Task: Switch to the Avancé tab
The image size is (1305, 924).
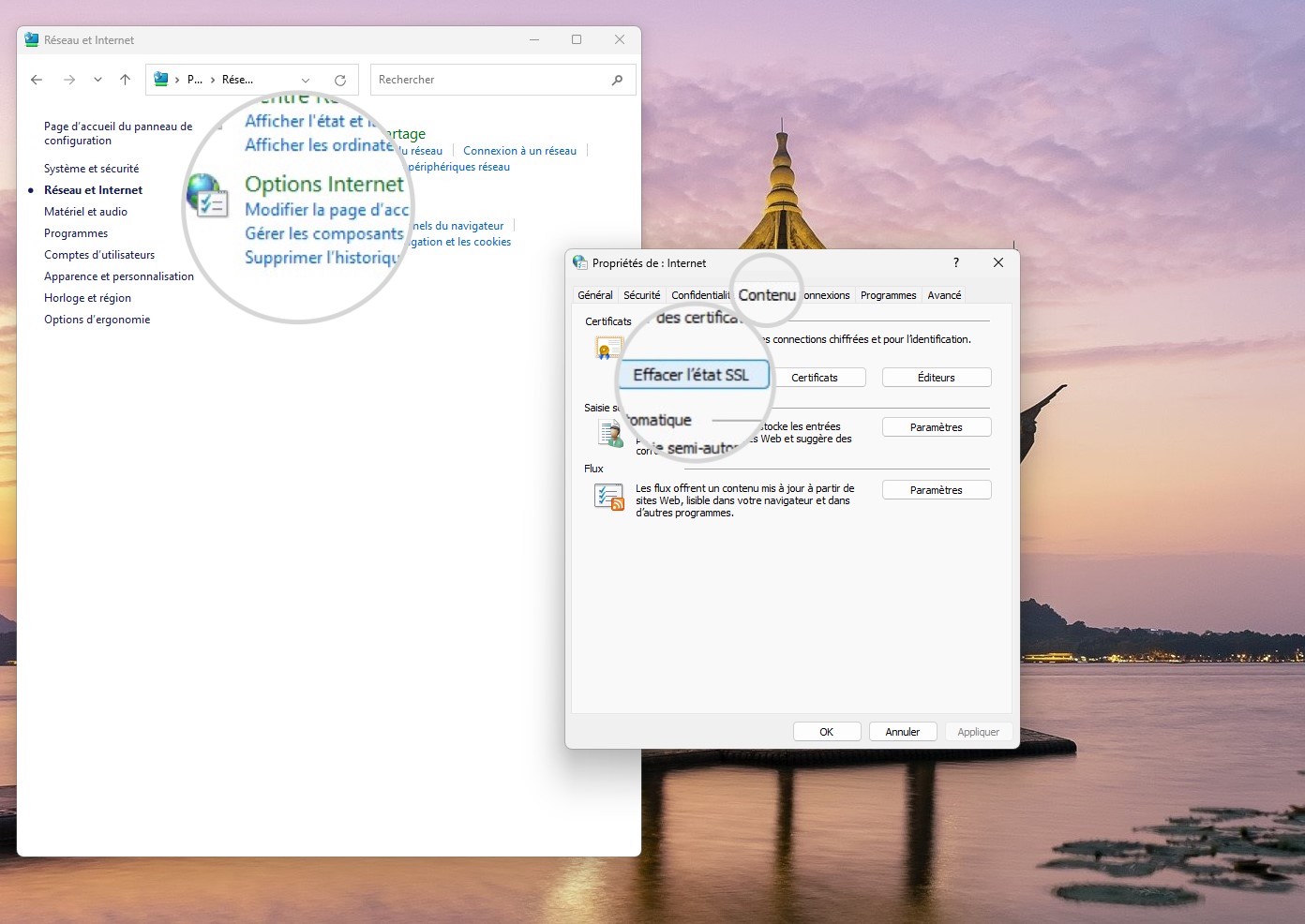Action: [x=944, y=295]
